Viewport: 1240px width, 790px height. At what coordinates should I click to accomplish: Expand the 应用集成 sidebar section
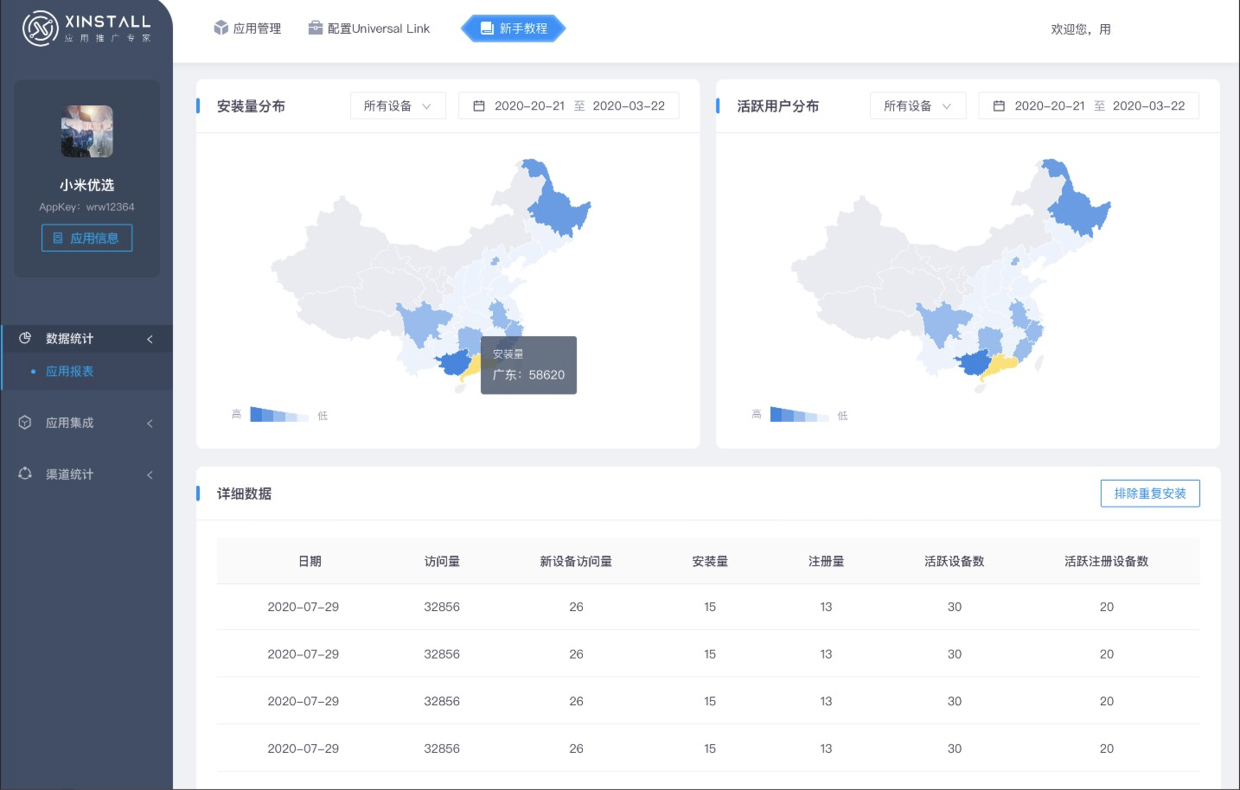[x=150, y=423]
